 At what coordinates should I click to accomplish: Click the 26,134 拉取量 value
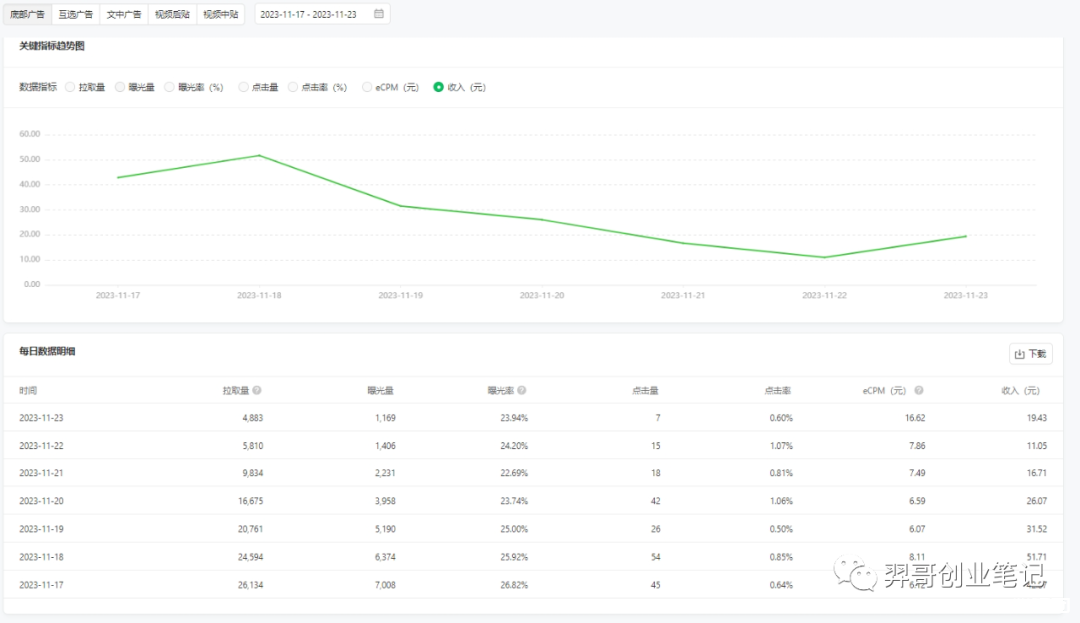point(251,584)
